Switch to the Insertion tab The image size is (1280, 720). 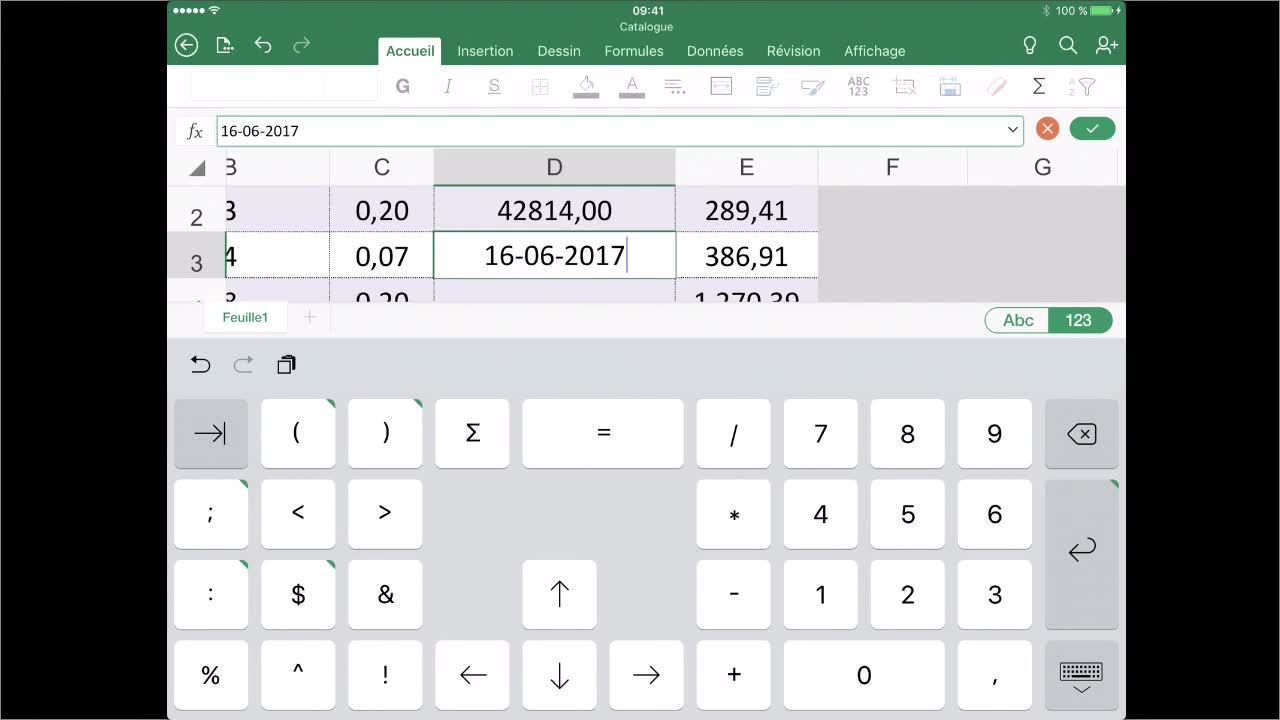tap(485, 51)
